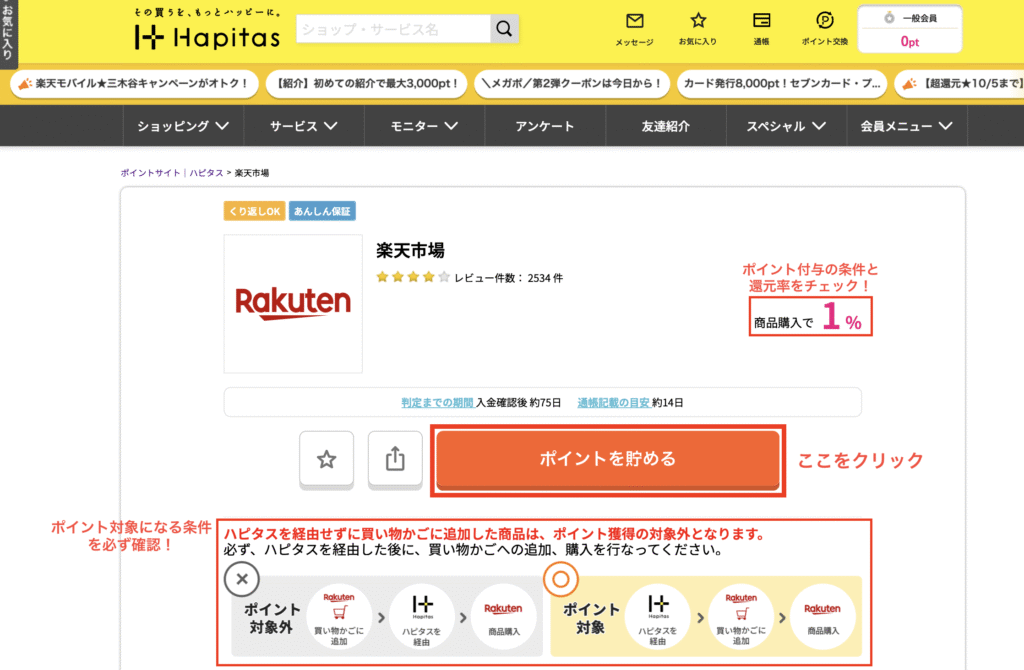Select the 友達紹介 menu item

tap(665, 126)
